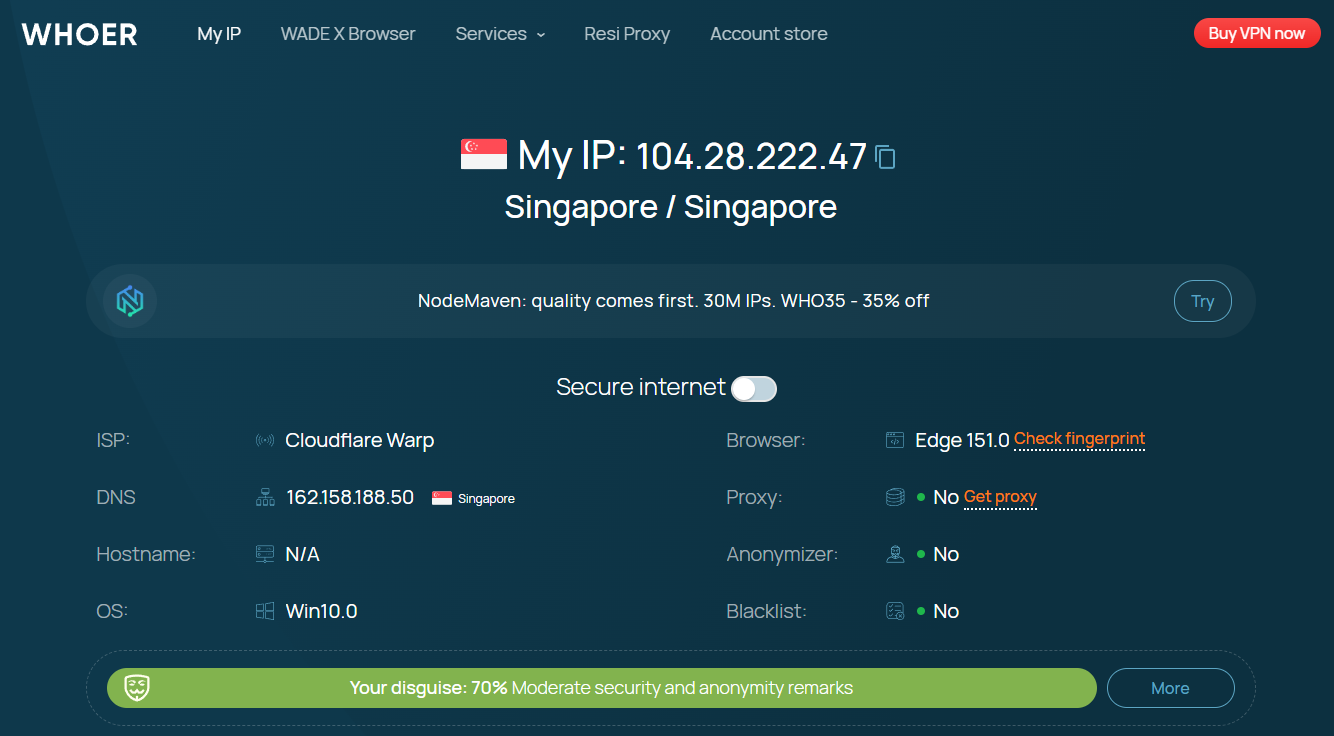The height and width of the screenshot is (736, 1334).
Task: Click the Singapore / Singapore location text
Action: [671, 207]
